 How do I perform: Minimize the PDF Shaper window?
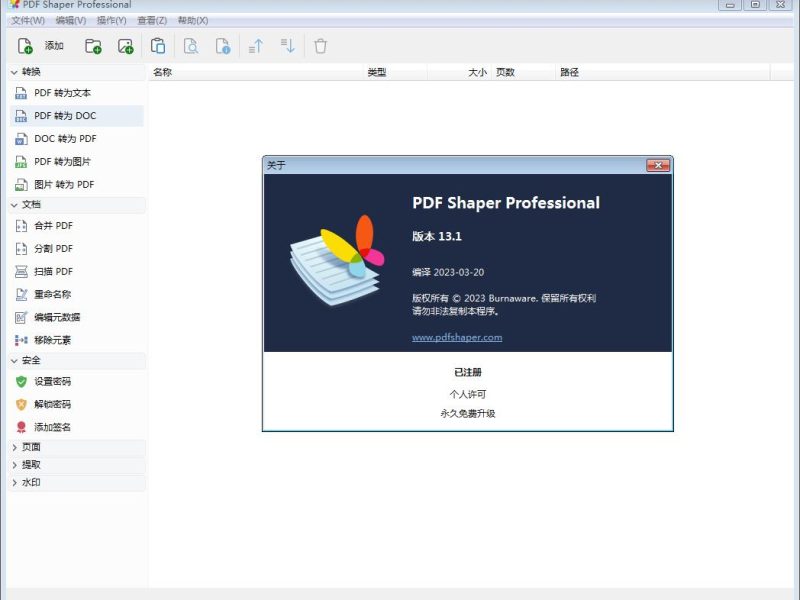click(x=730, y=5)
